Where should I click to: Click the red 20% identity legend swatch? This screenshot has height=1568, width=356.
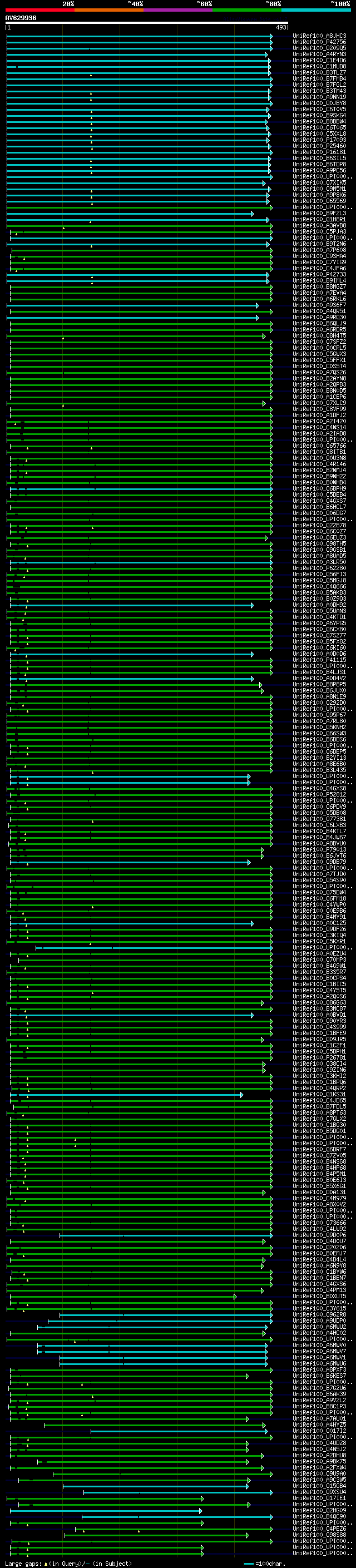(39, 10)
